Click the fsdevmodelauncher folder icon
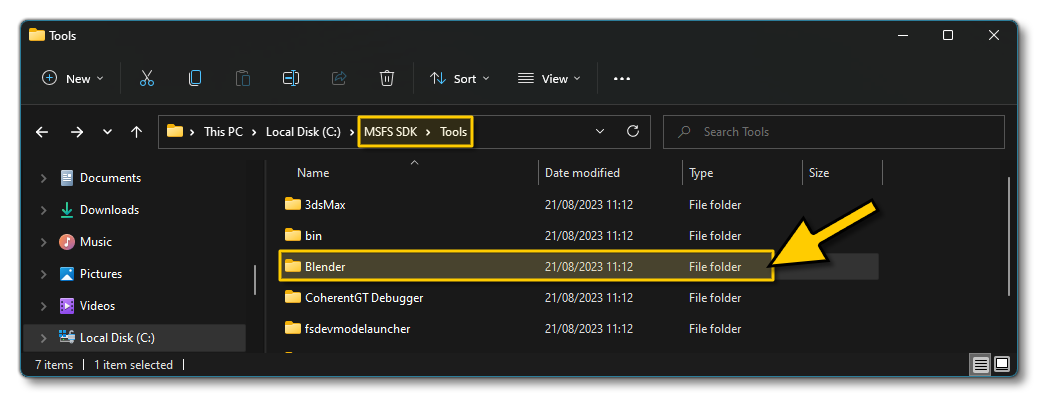The width and height of the screenshot is (1038, 397). click(x=293, y=328)
